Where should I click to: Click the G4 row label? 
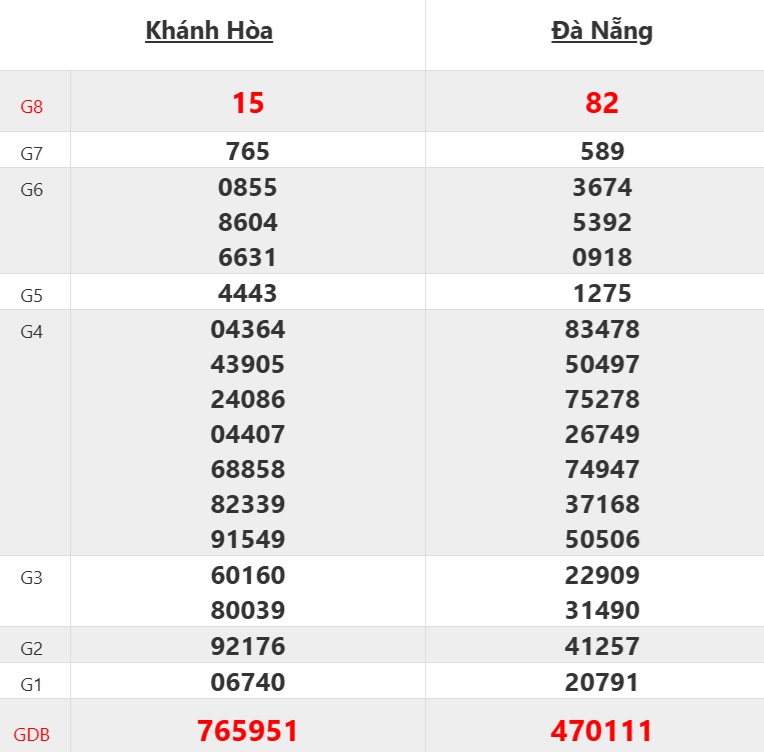[32, 331]
